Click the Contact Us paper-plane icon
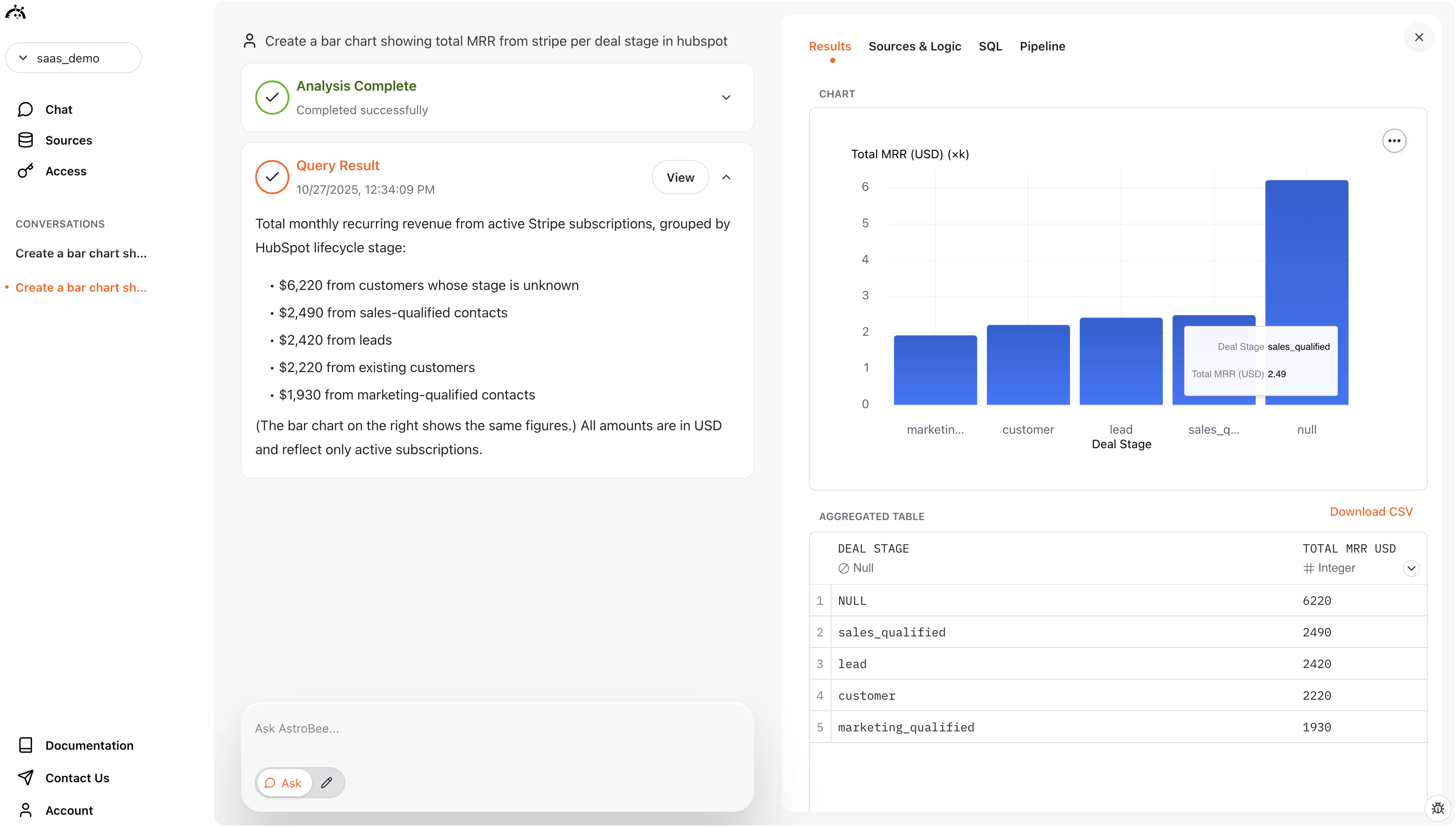The height and width of the screenshot is (828, 1456). click(x=26, y=778)
